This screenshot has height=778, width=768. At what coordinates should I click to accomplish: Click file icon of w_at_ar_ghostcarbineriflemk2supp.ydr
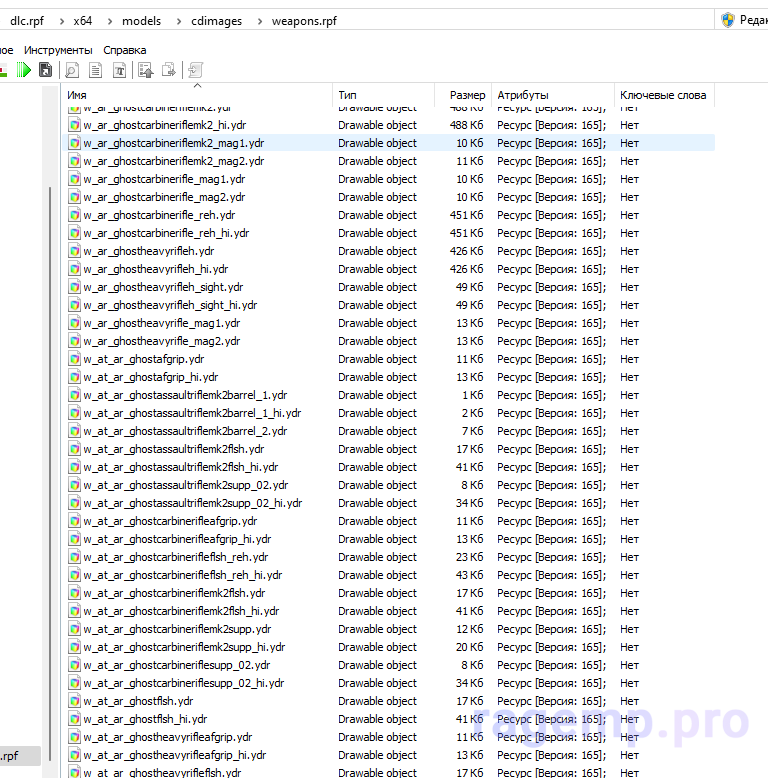tap(74, 629)
